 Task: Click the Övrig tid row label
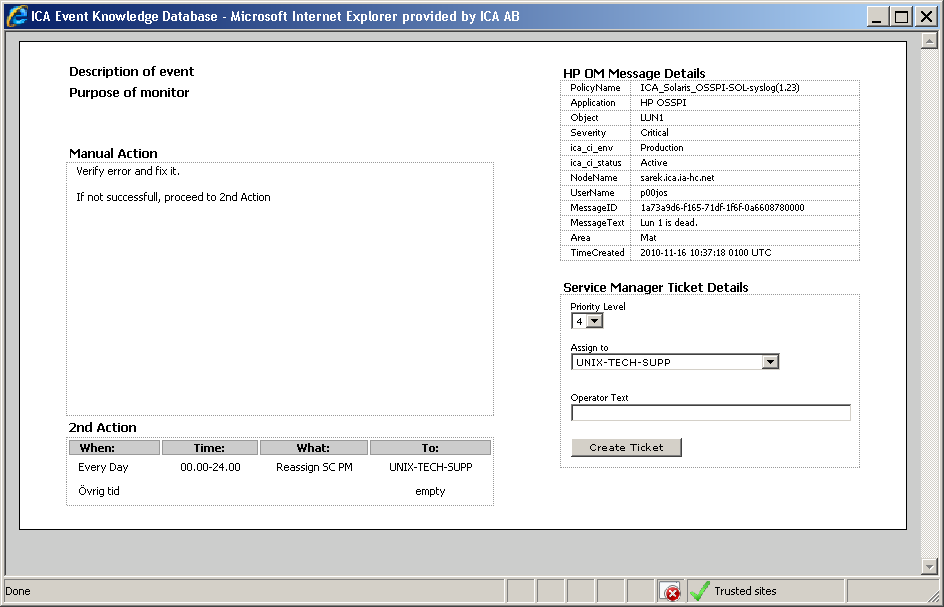pos(99,491)
